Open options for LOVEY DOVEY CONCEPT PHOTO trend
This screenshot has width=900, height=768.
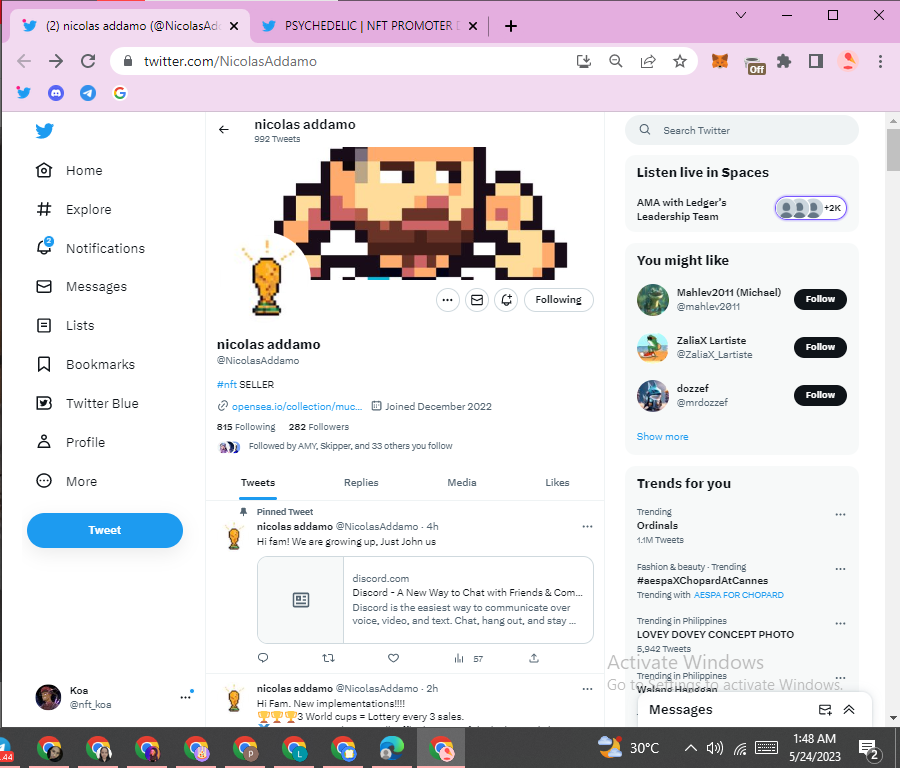[x=840, y=623]
